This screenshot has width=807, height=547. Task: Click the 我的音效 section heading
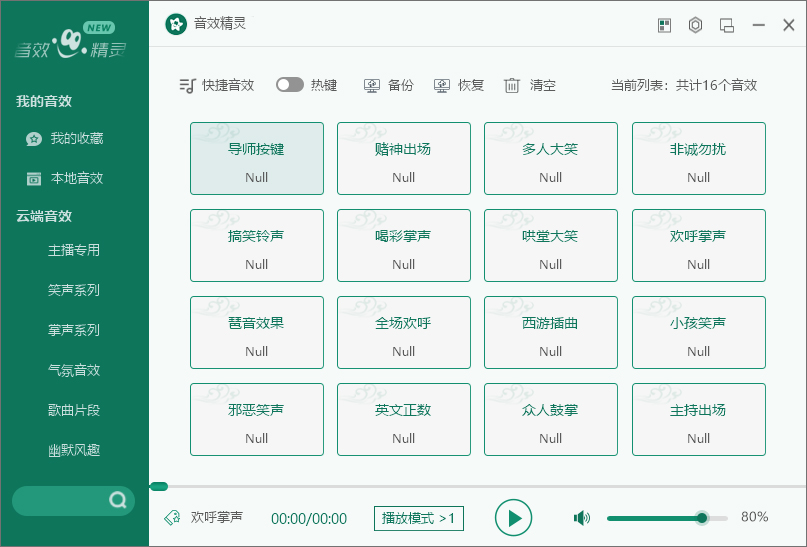tap(44, 101)
